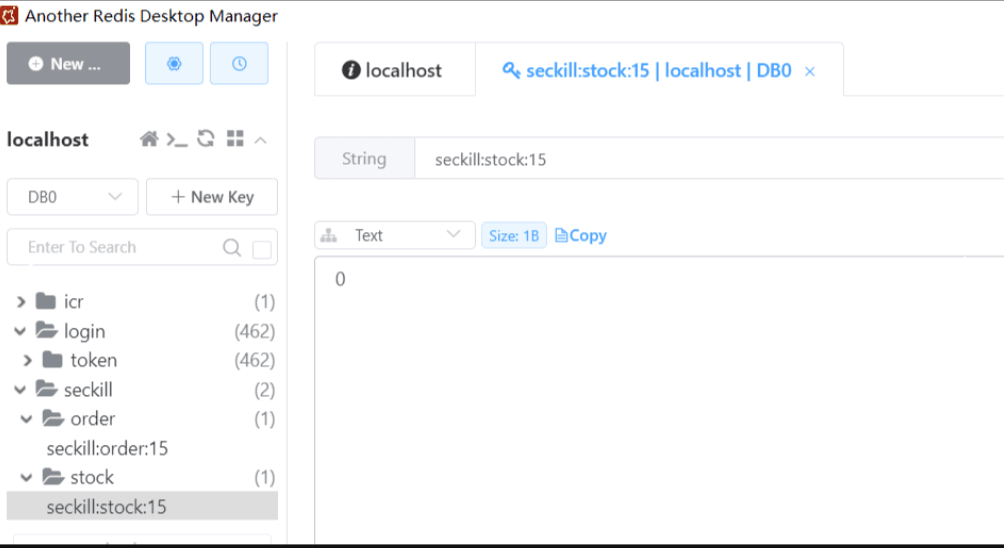The height and width of the screenshot is (548, 1004).
Task: Collapse the localhost connection panel
Action: click(x=261, y=140)
